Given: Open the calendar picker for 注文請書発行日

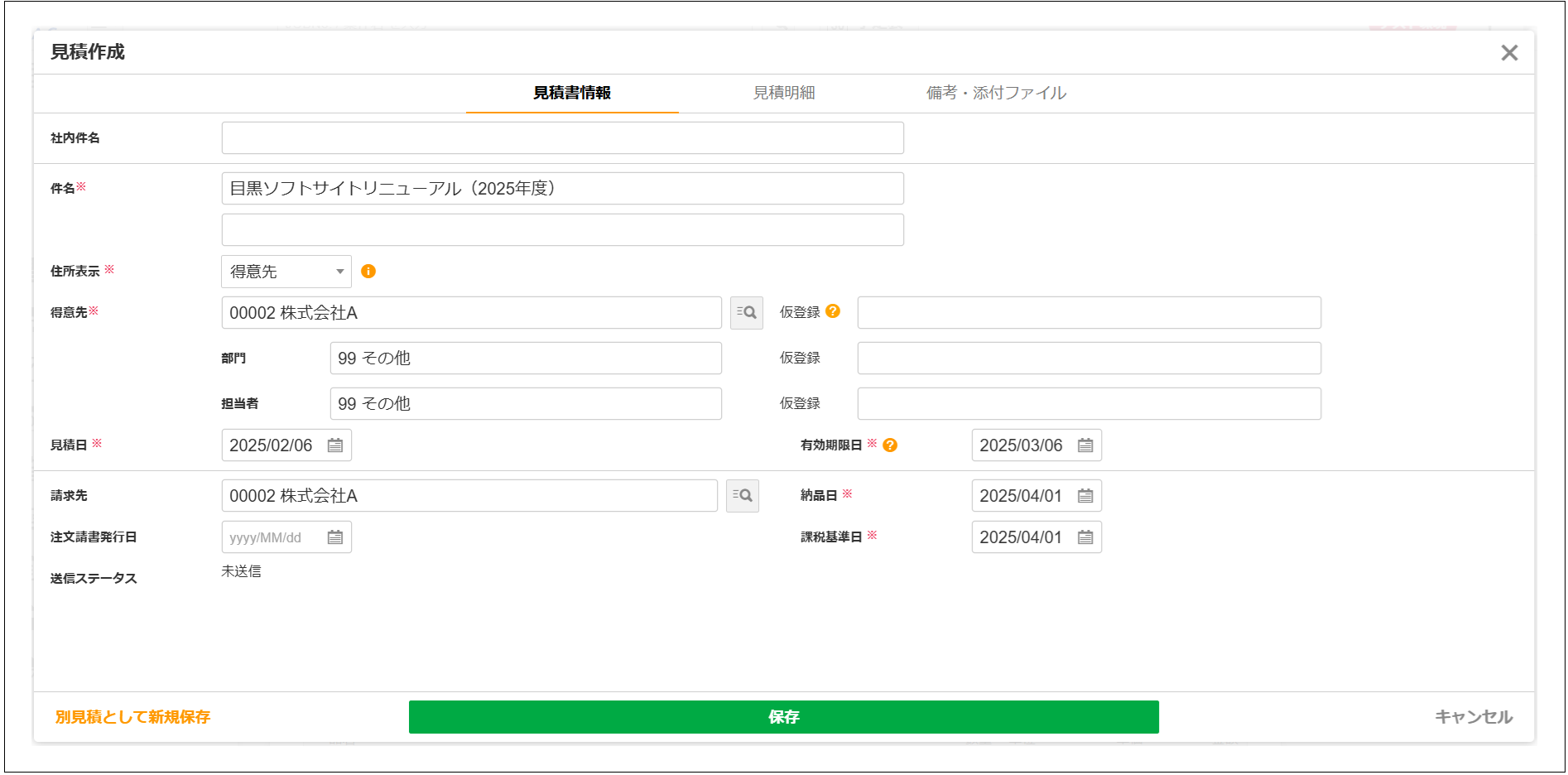Looking at the screenshot, I should (335, 537).
